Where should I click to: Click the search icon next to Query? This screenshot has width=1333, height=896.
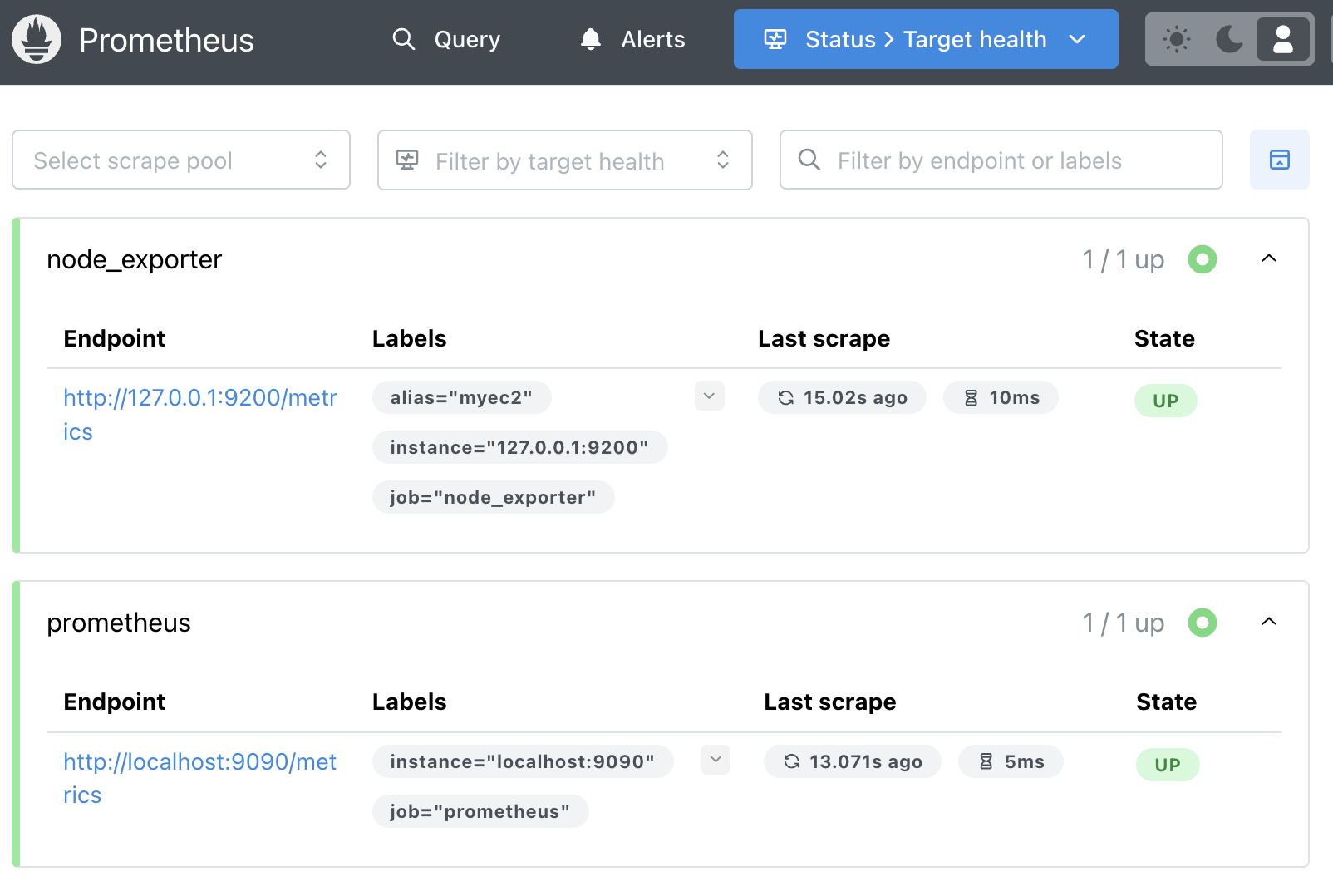pyautogui.click(x=404, y=39)
